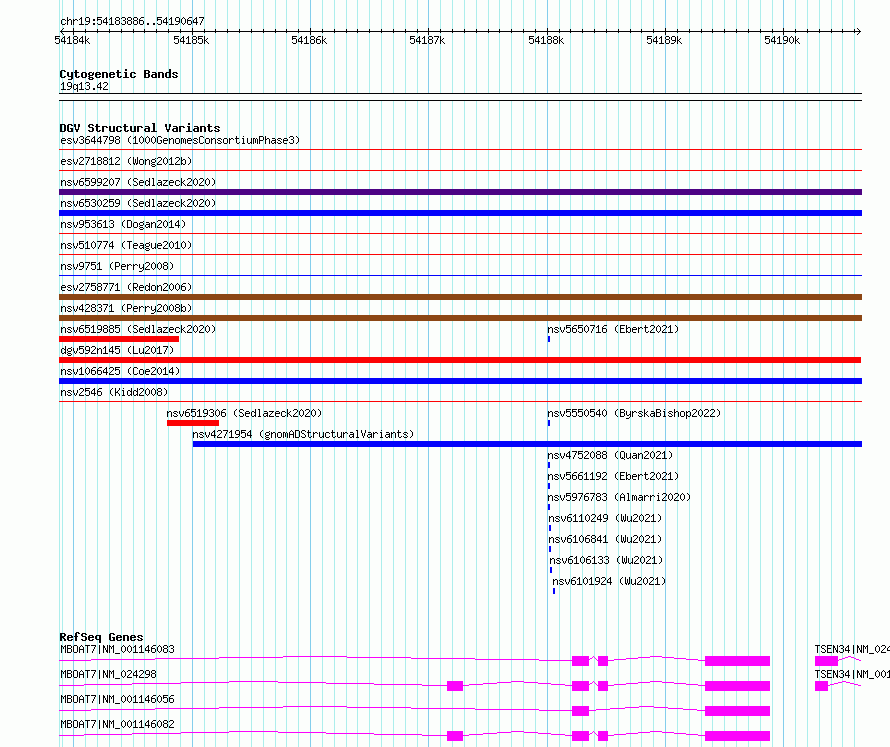Click the 54188k ruler position label
Screen dimensions: 890x747
pos(546,40)
